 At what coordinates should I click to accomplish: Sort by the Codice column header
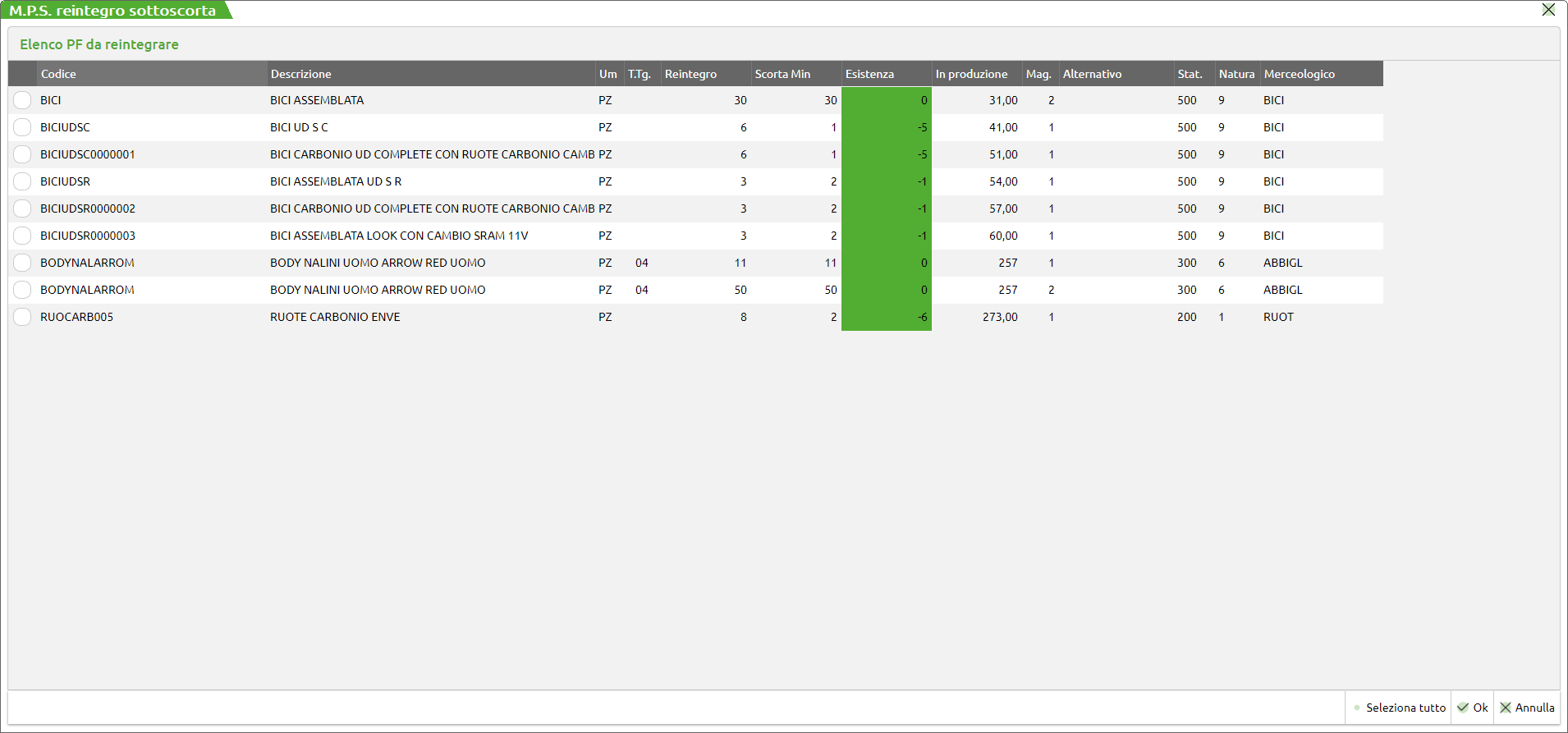58,74
